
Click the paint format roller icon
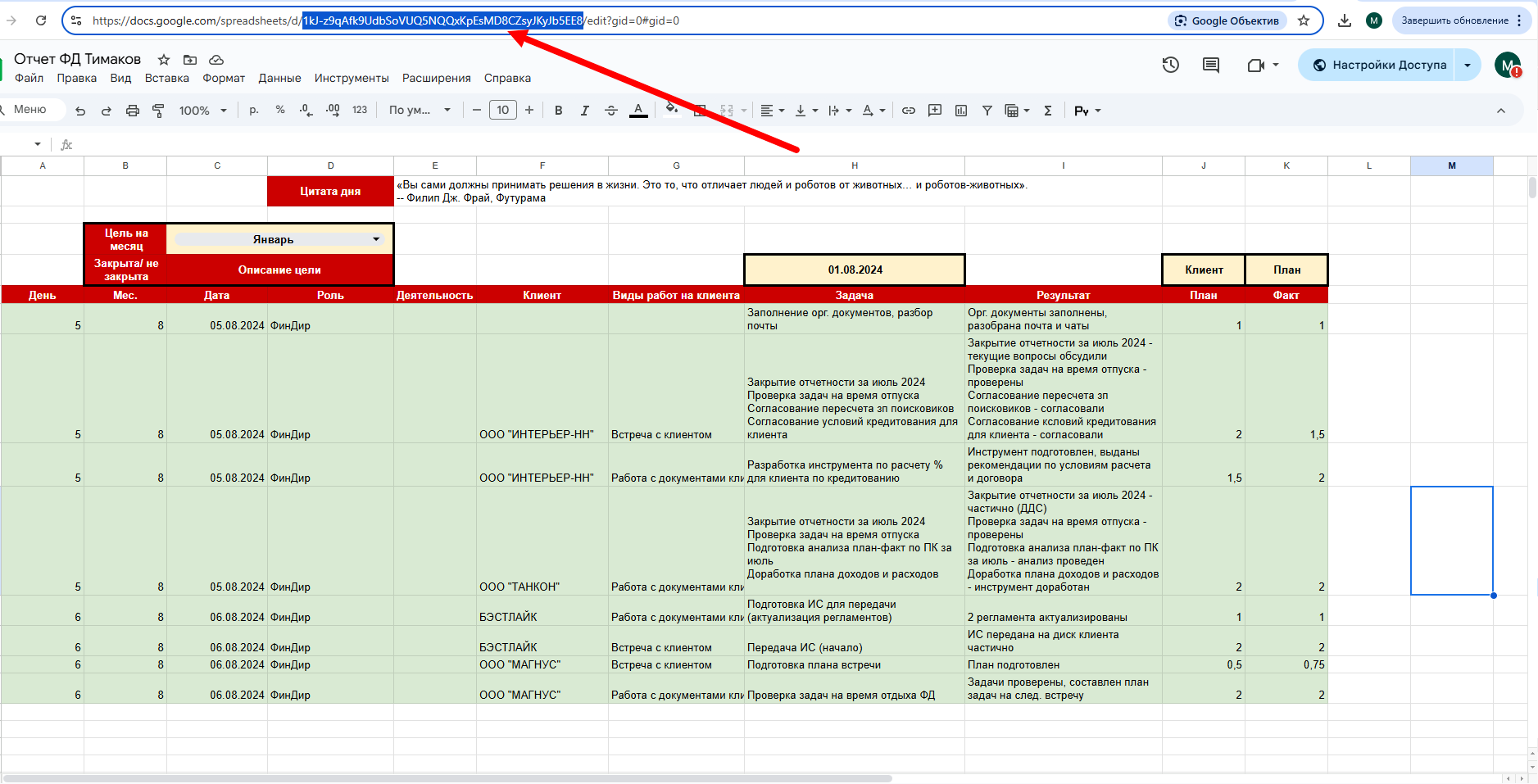coord(158,111)
